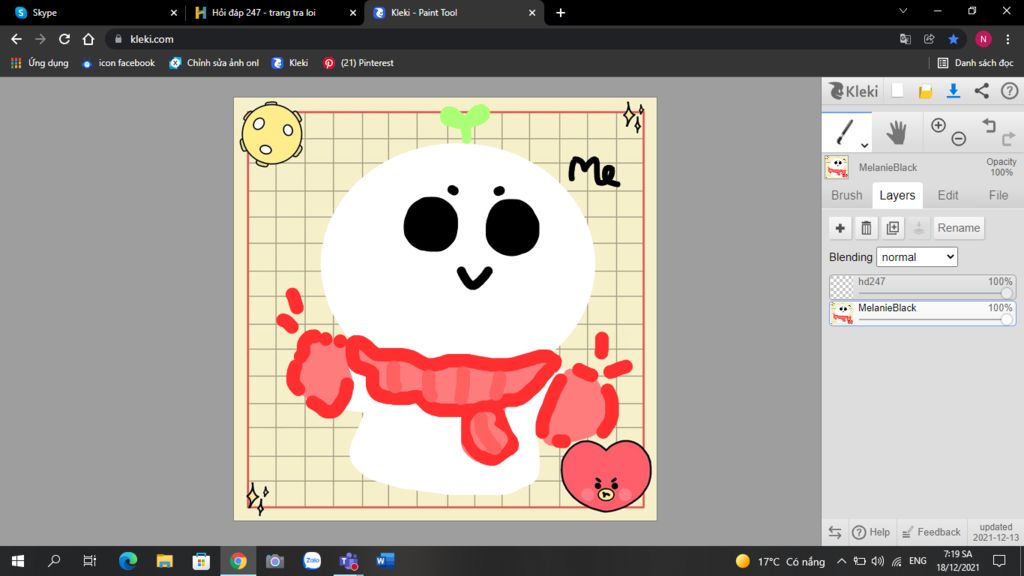
Task: Switch to the File tab
Action: (x=998, y=195)
